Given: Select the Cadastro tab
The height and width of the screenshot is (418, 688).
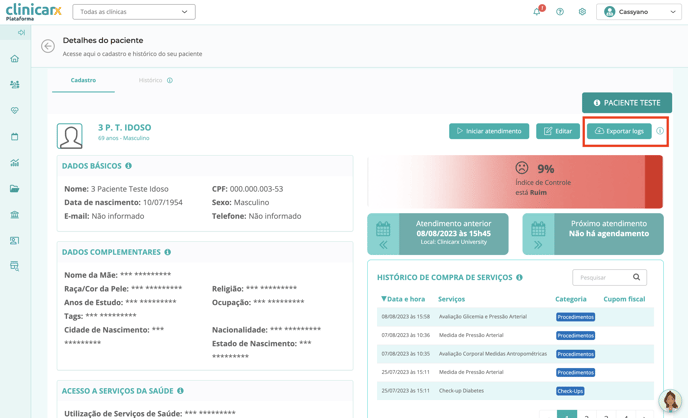Looking at the screenshot, I should pos(83,80).
